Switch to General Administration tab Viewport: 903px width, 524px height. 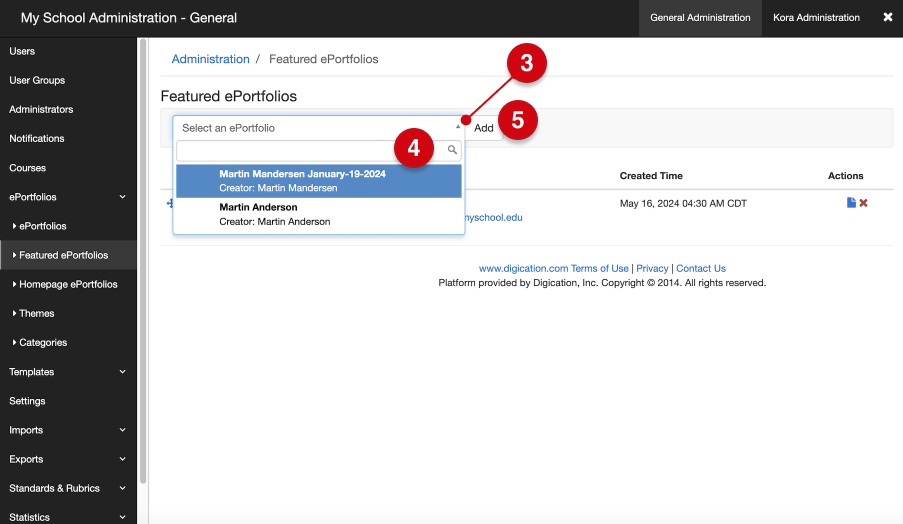coord(700,18)
